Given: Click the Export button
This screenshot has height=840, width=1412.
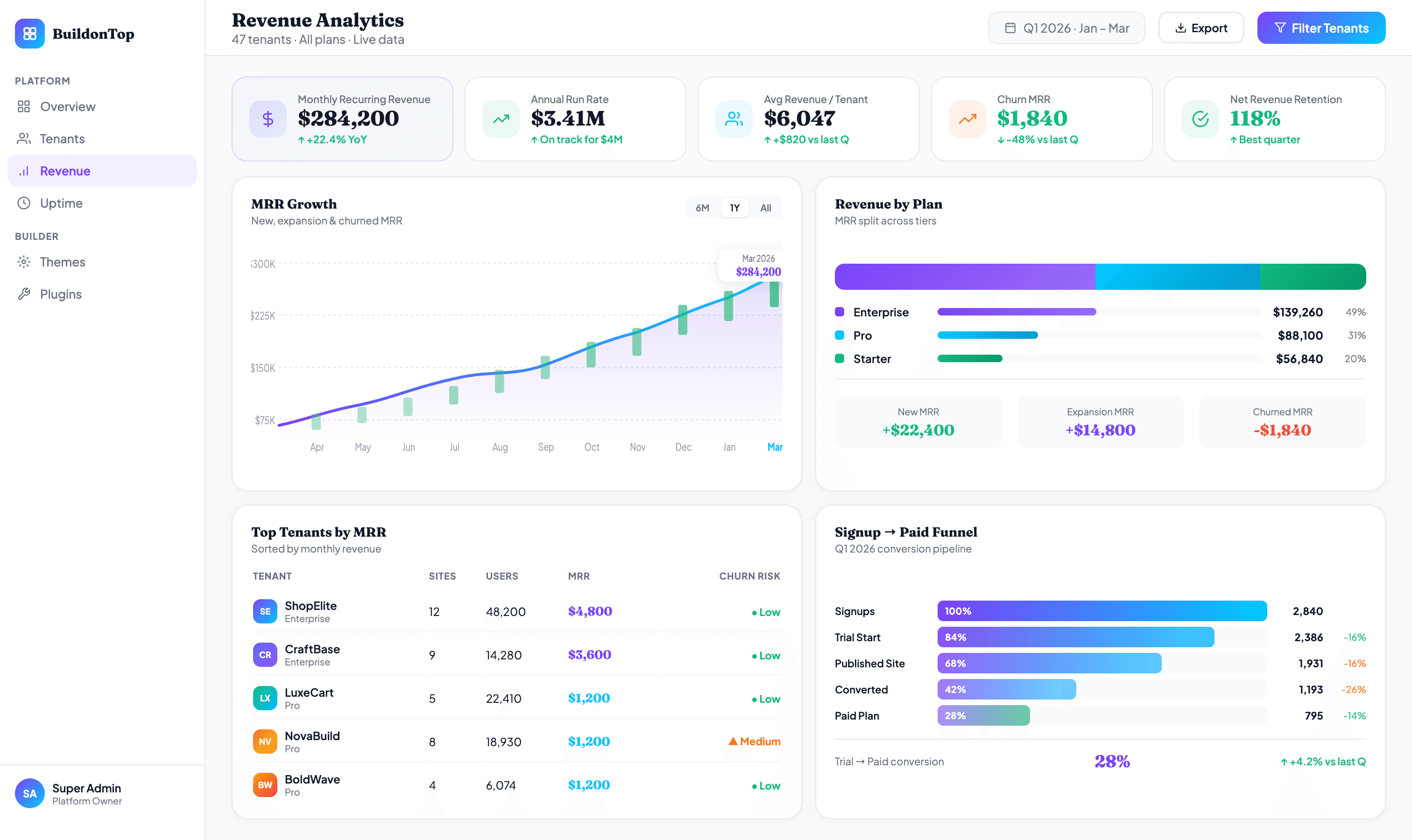Looking at the screenshot, I should tap(1201, 27).
